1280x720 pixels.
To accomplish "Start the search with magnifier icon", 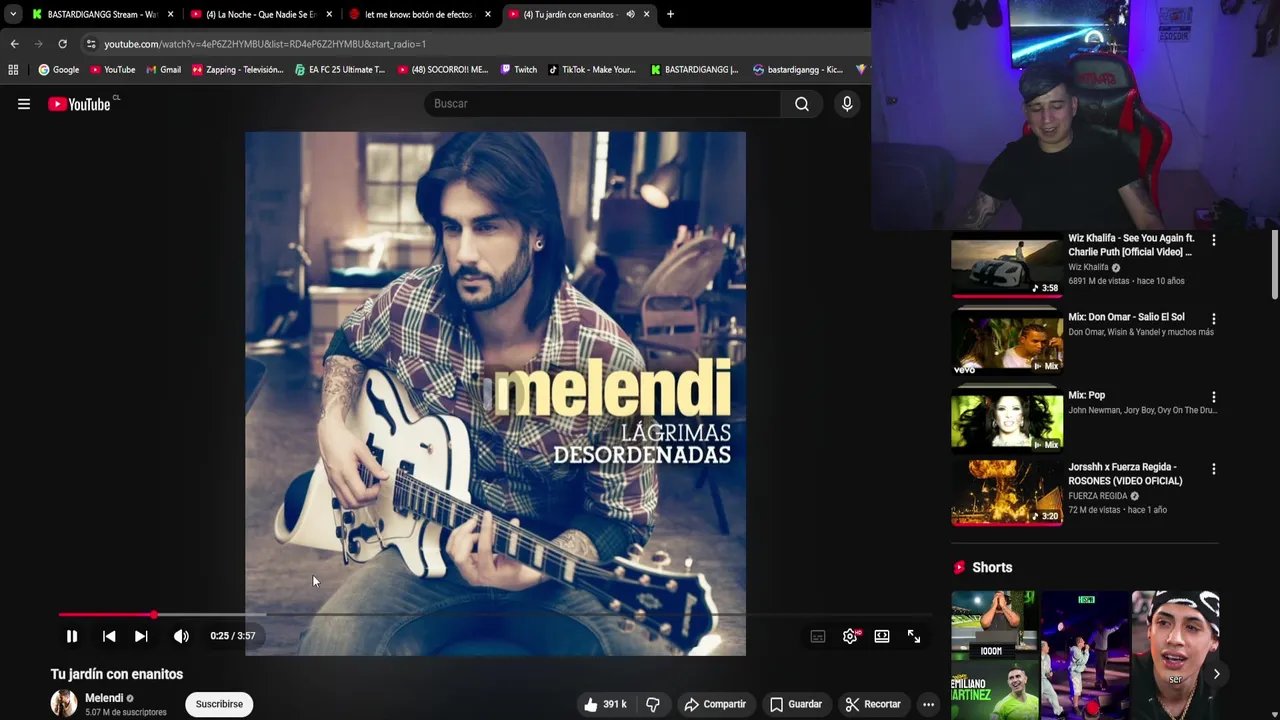I will tap(802, 104).
